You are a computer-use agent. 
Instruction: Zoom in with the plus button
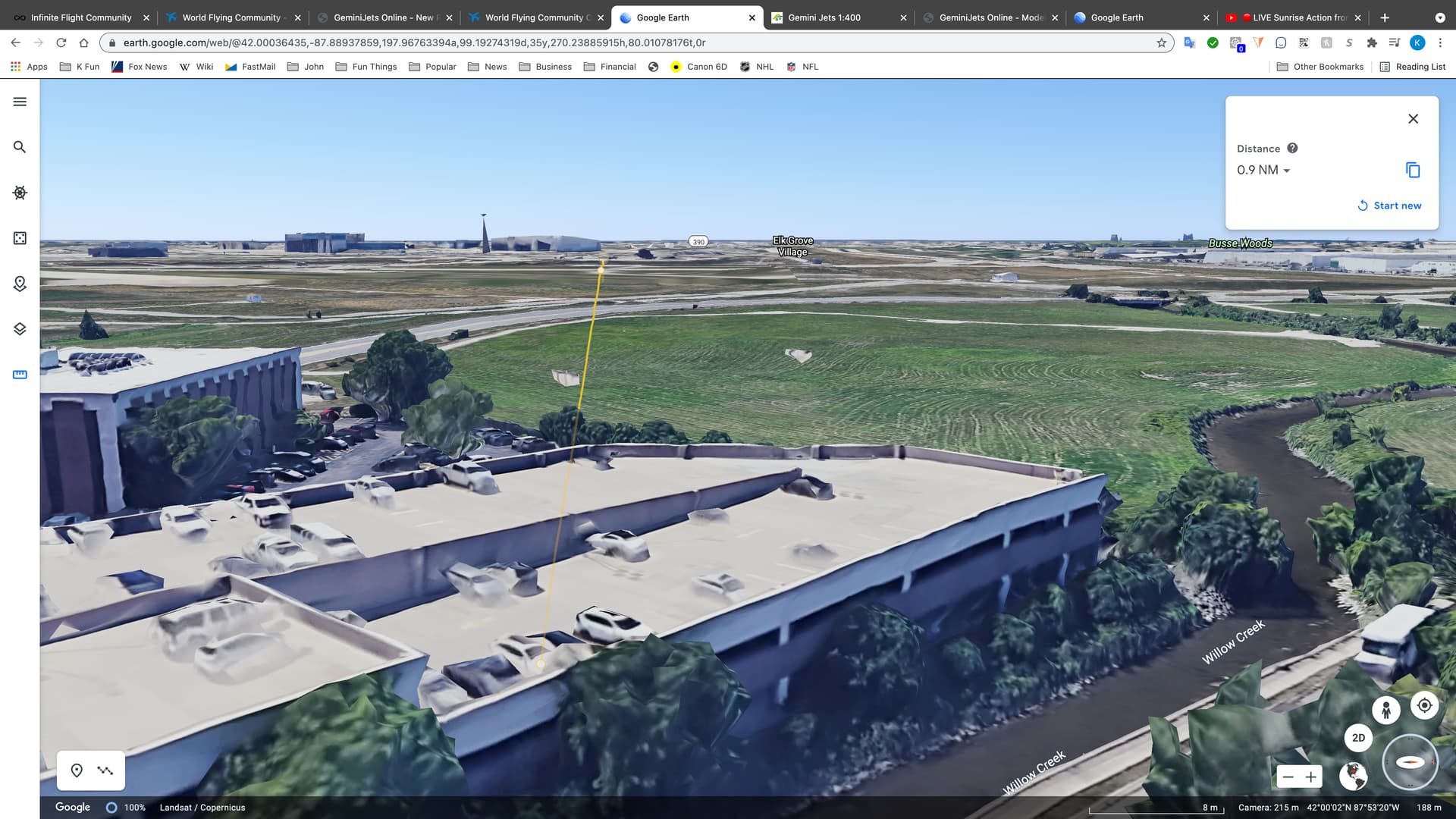[x=1310, y=777]
